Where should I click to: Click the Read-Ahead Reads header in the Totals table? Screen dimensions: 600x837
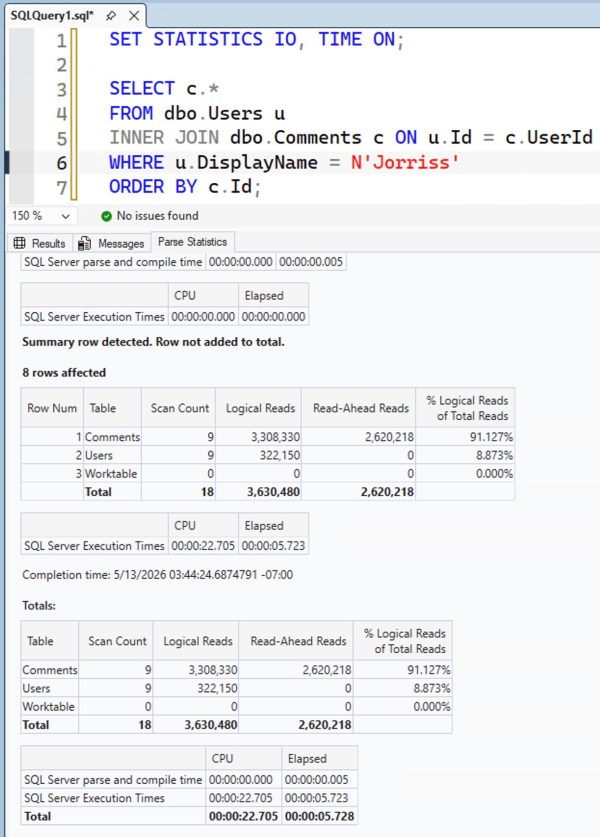pyautogui.click(x=298, y=641)
